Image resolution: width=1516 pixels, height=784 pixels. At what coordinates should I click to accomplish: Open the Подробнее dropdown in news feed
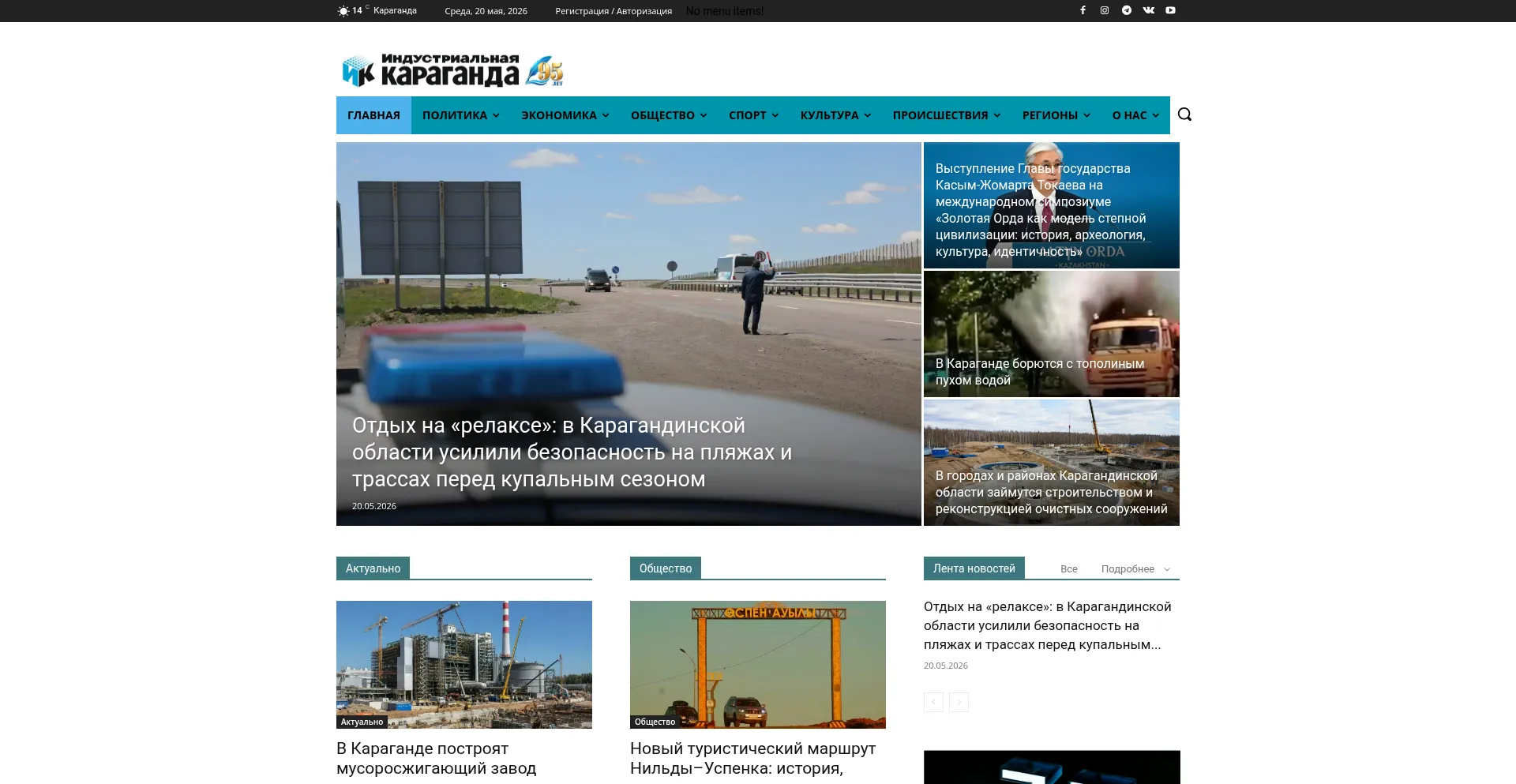point(1135,569)
